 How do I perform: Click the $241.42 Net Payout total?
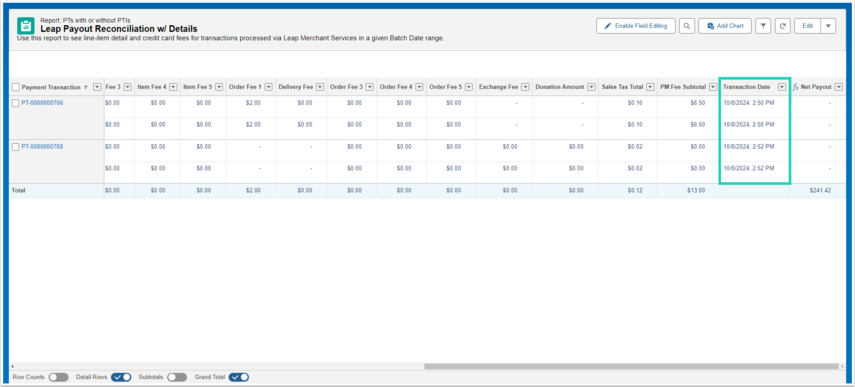pyautogui.click(x=821, y=191)
